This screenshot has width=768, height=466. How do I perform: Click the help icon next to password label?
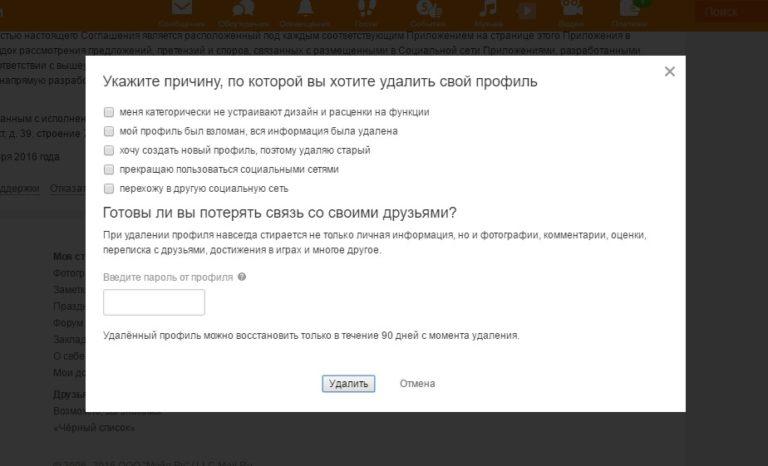click(242, 277)
